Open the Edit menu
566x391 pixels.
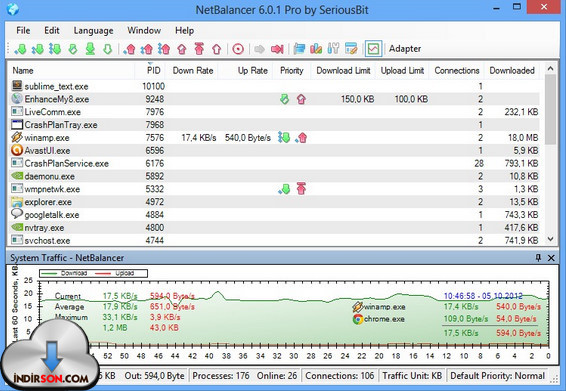[52, 30]
